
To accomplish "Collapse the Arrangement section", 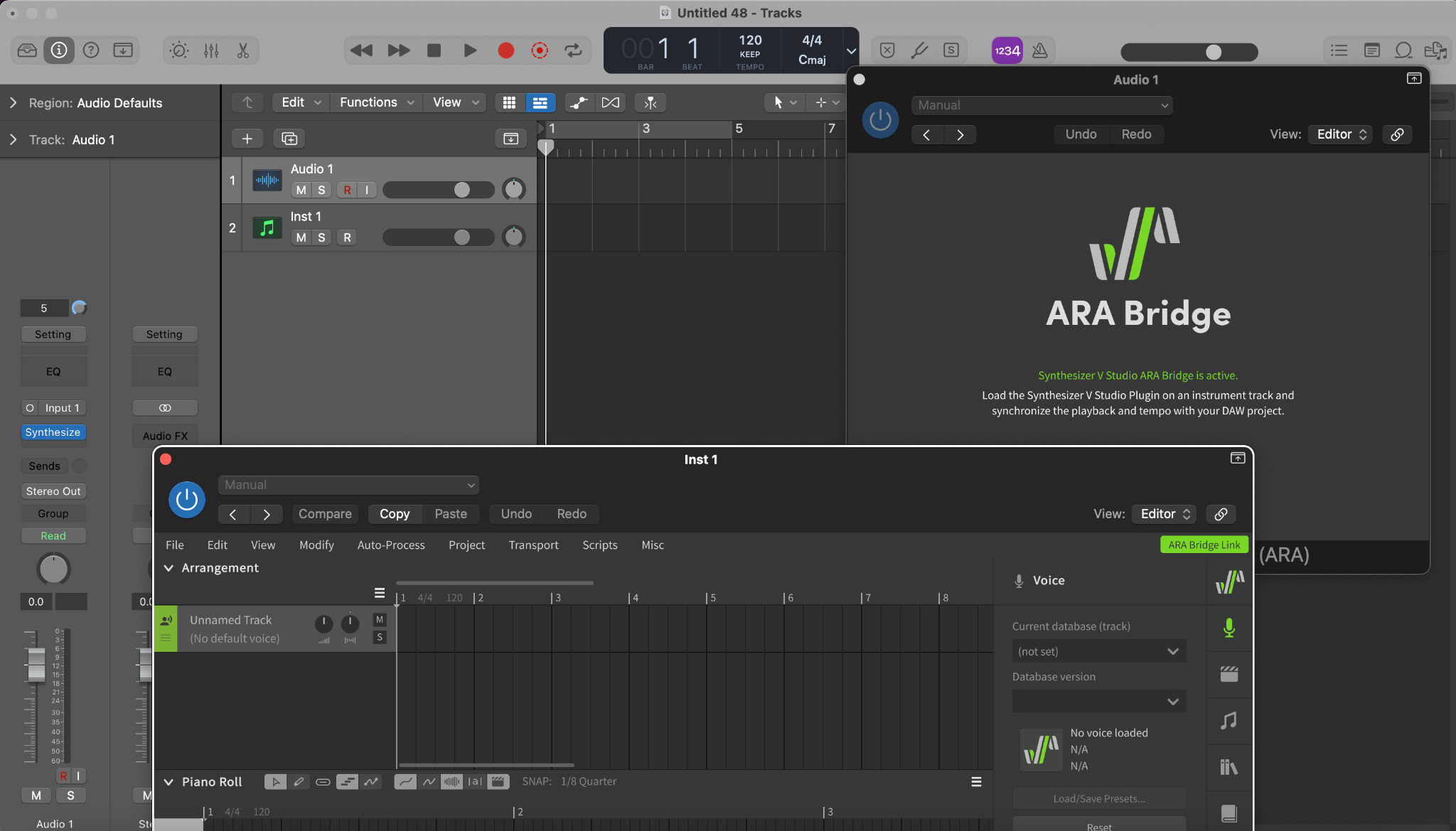I will tap(169, 567).
